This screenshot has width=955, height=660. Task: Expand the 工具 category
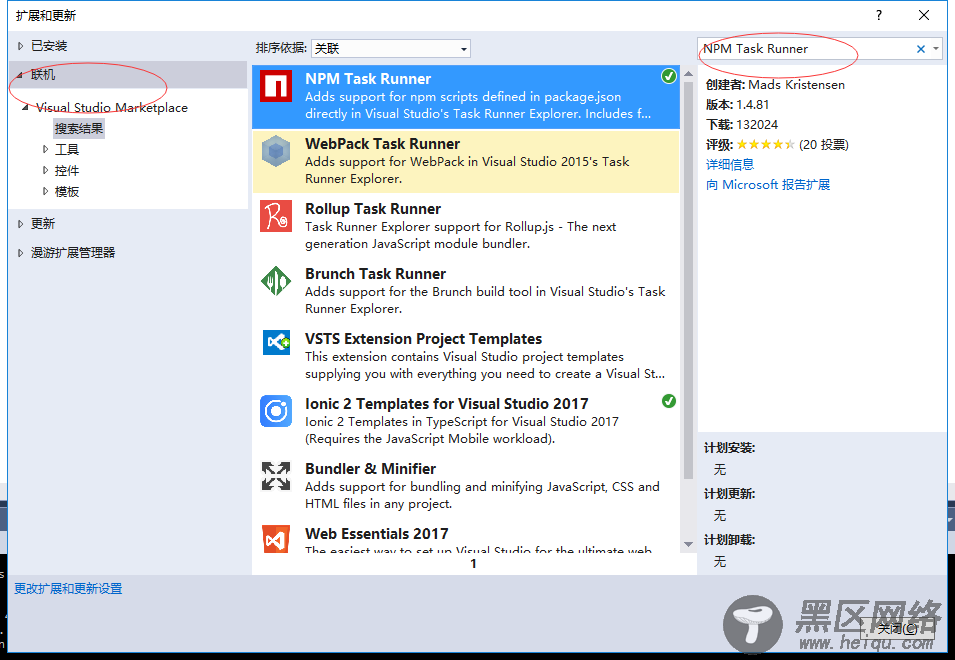(45, 149)
